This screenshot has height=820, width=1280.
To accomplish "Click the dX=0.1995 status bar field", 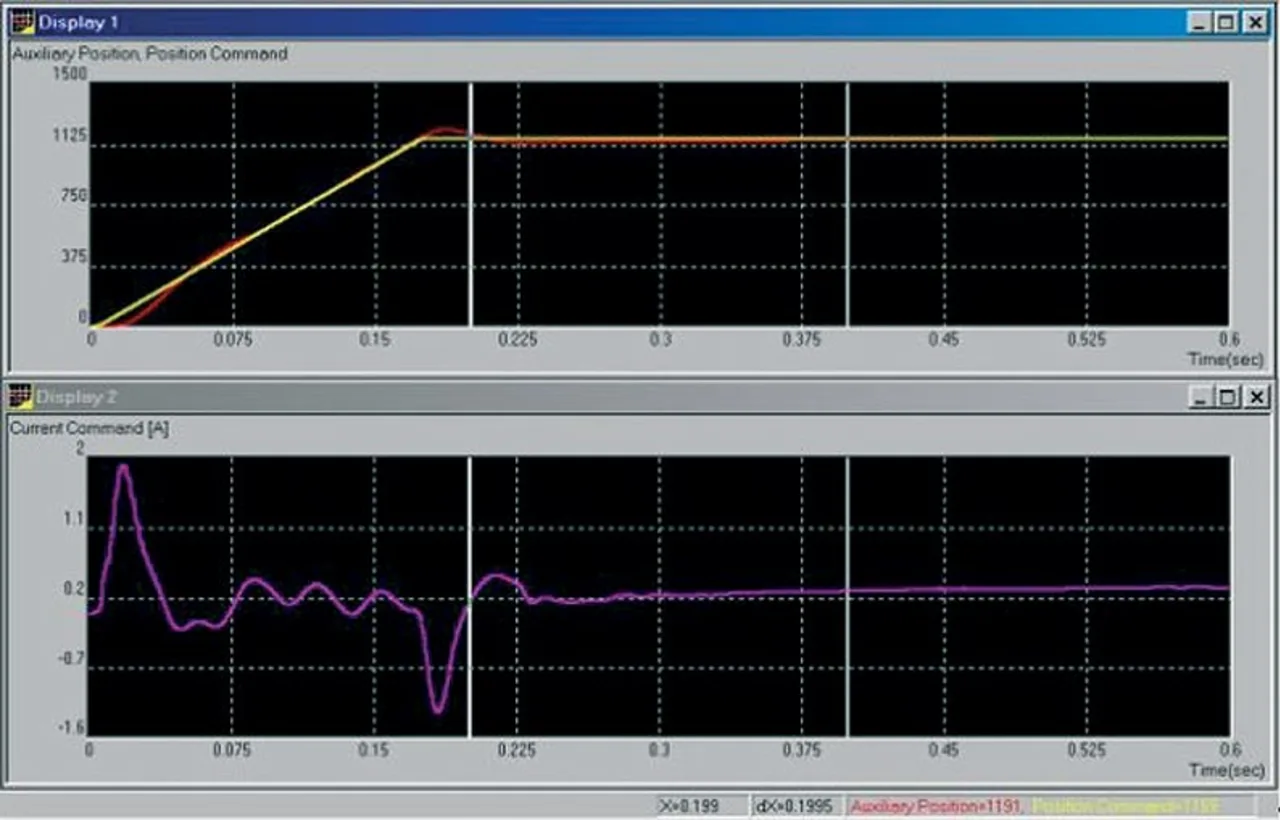I will click(x=797, y=806).
